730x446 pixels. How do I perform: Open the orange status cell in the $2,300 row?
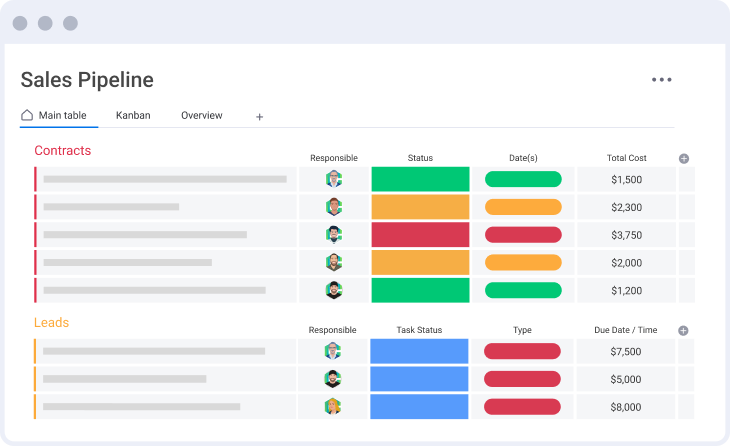420,207
